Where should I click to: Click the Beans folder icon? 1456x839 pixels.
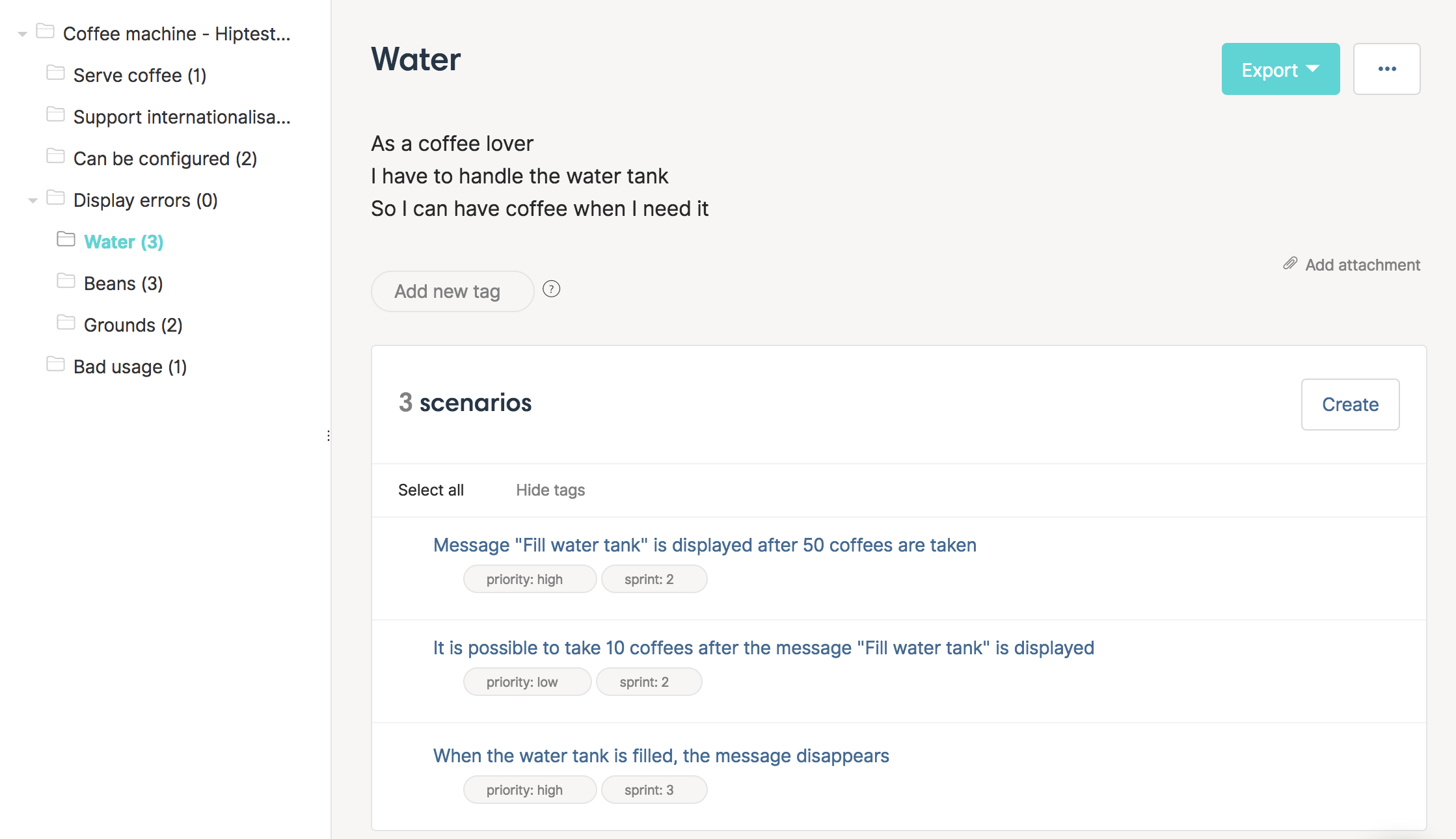66,281
